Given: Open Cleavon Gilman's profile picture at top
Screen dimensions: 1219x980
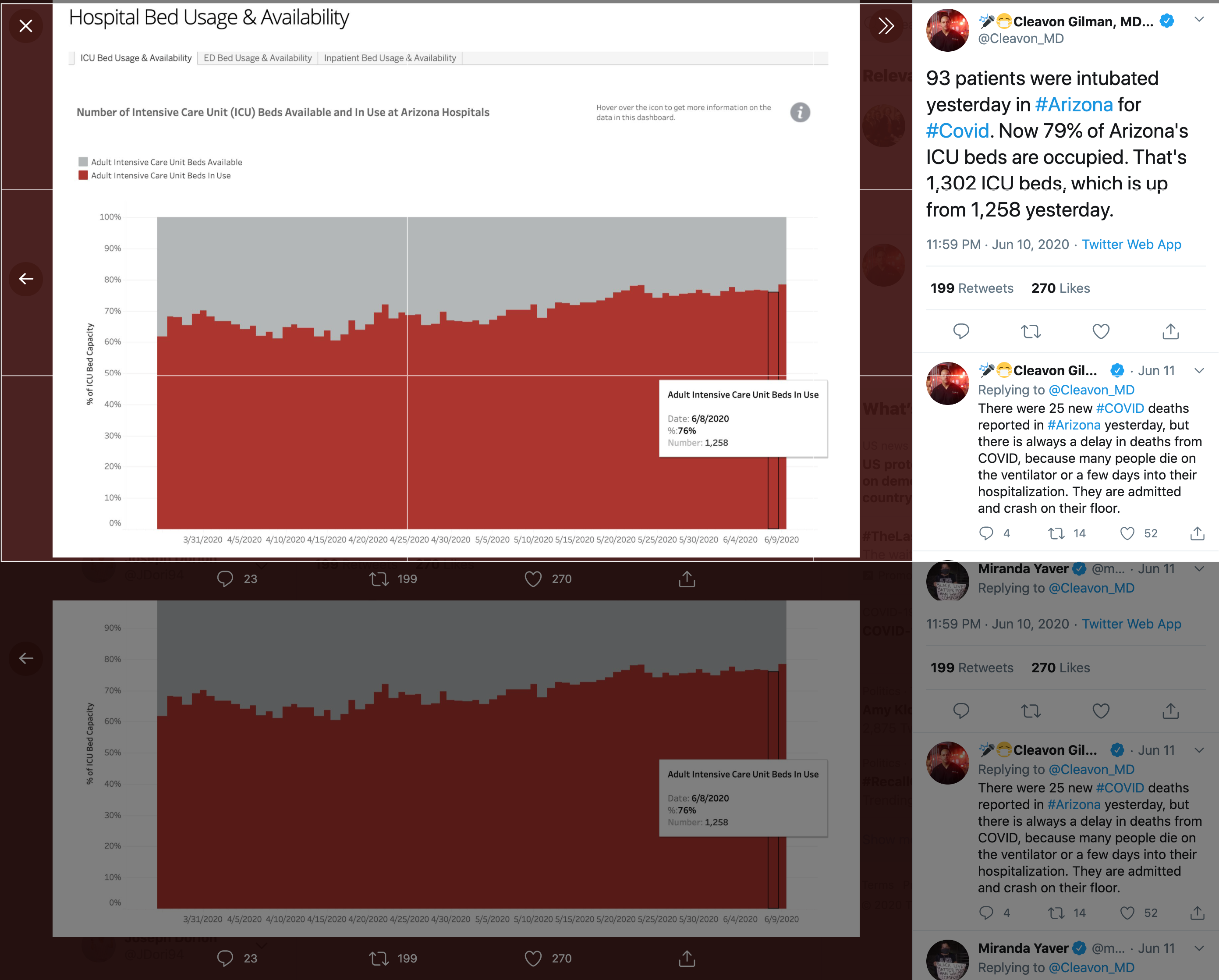Looking at the screenshot, I should click(947, 30).
